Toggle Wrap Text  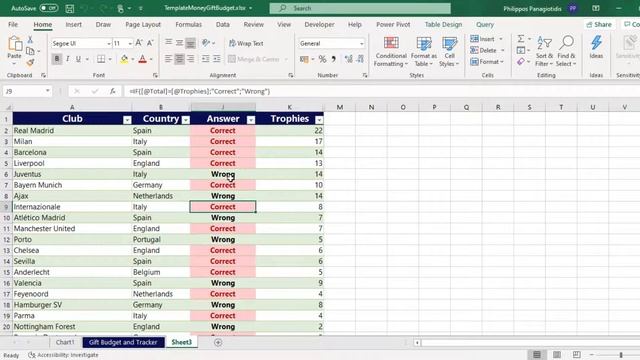(x=246, y=43)
